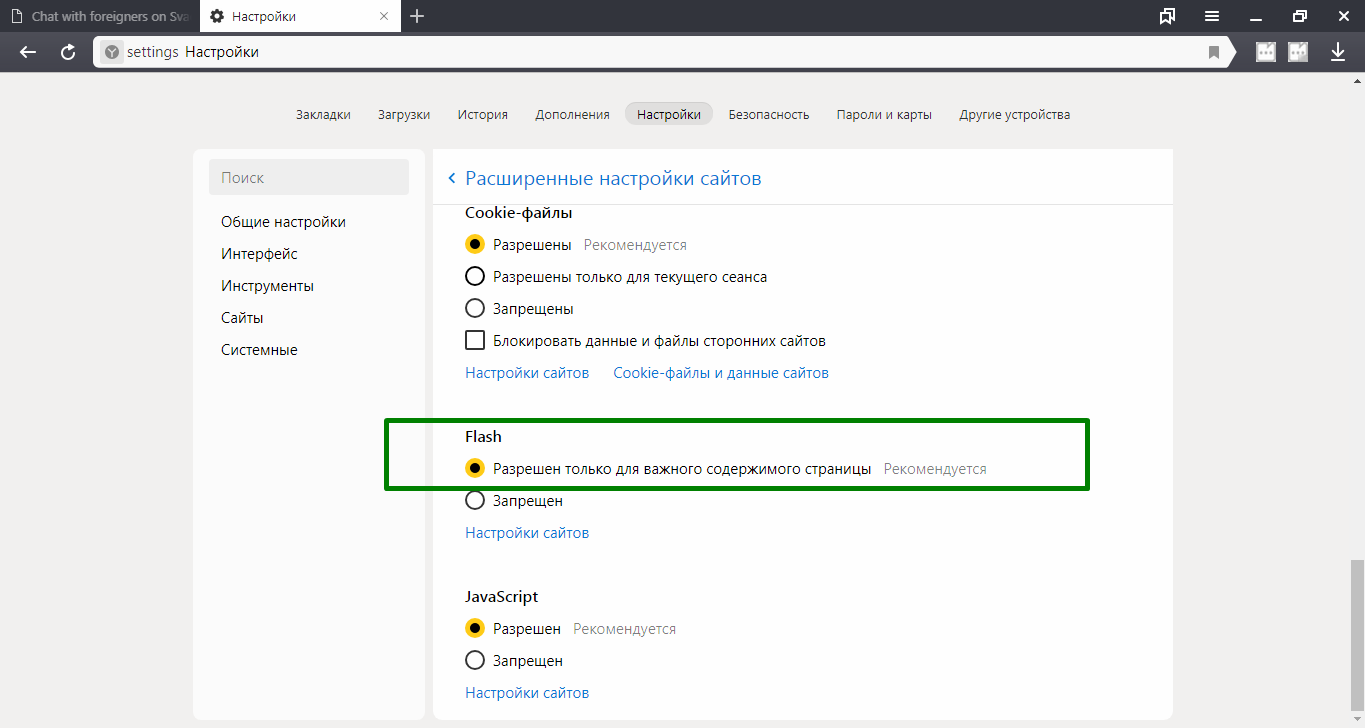Open Настройки сайтов link under JavaScript
The image size is (1365, 728).
(x=527, y=693)
